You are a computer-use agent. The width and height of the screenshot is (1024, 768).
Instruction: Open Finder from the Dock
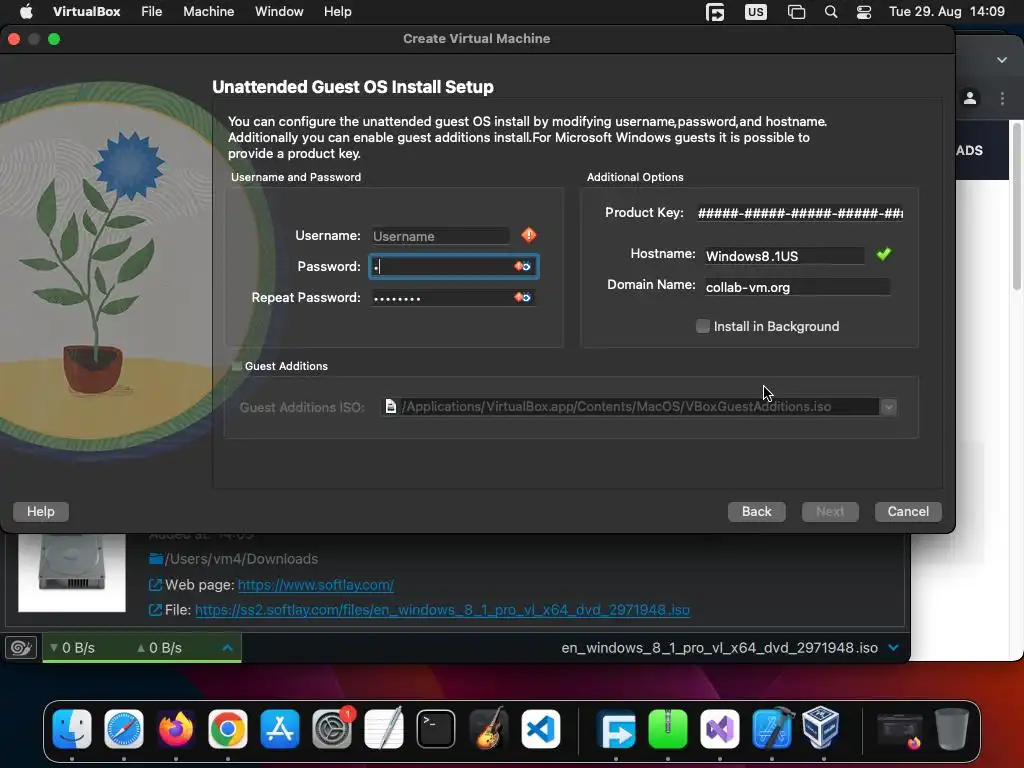pos(72,728)
